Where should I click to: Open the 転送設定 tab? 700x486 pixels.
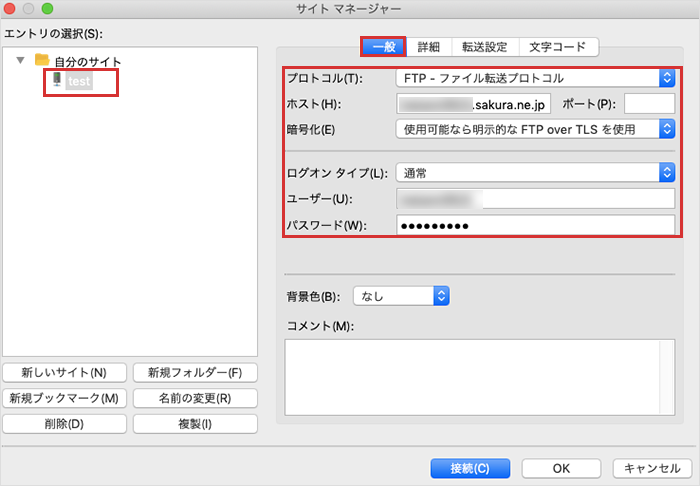point(484,47)
